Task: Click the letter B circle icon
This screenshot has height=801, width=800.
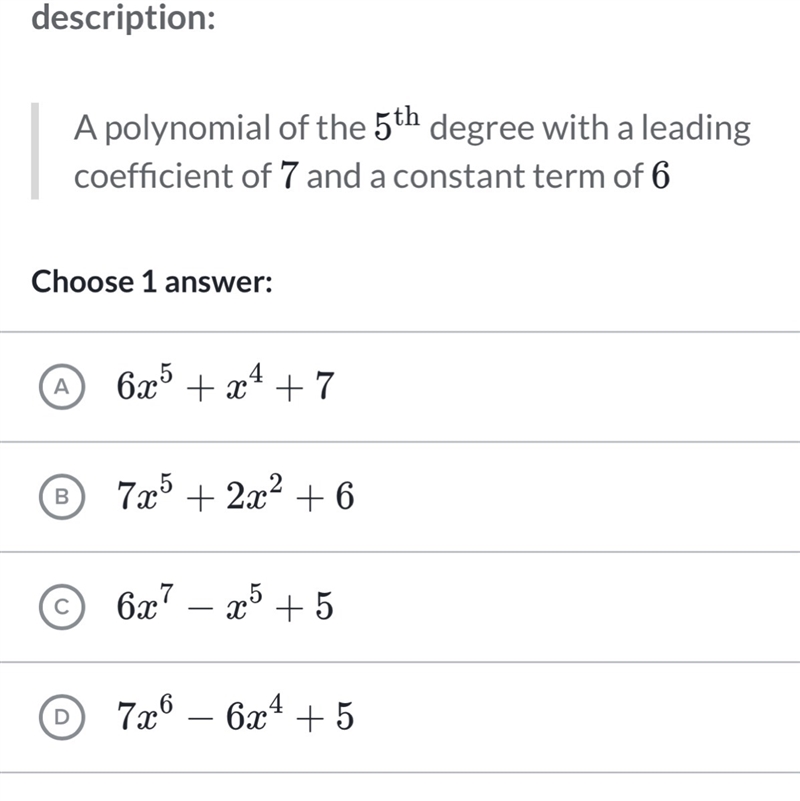Action: point(62,497)
